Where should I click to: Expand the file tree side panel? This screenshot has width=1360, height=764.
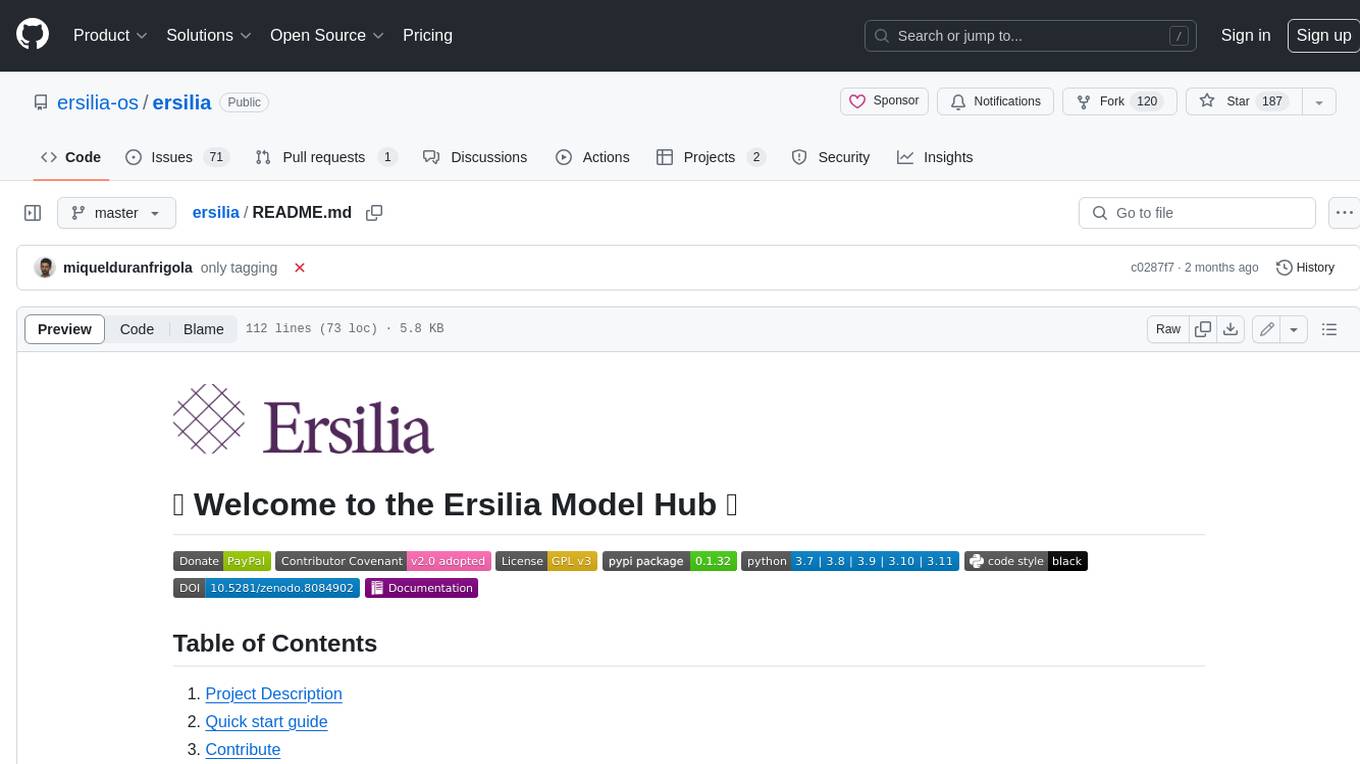pos(33,213)
